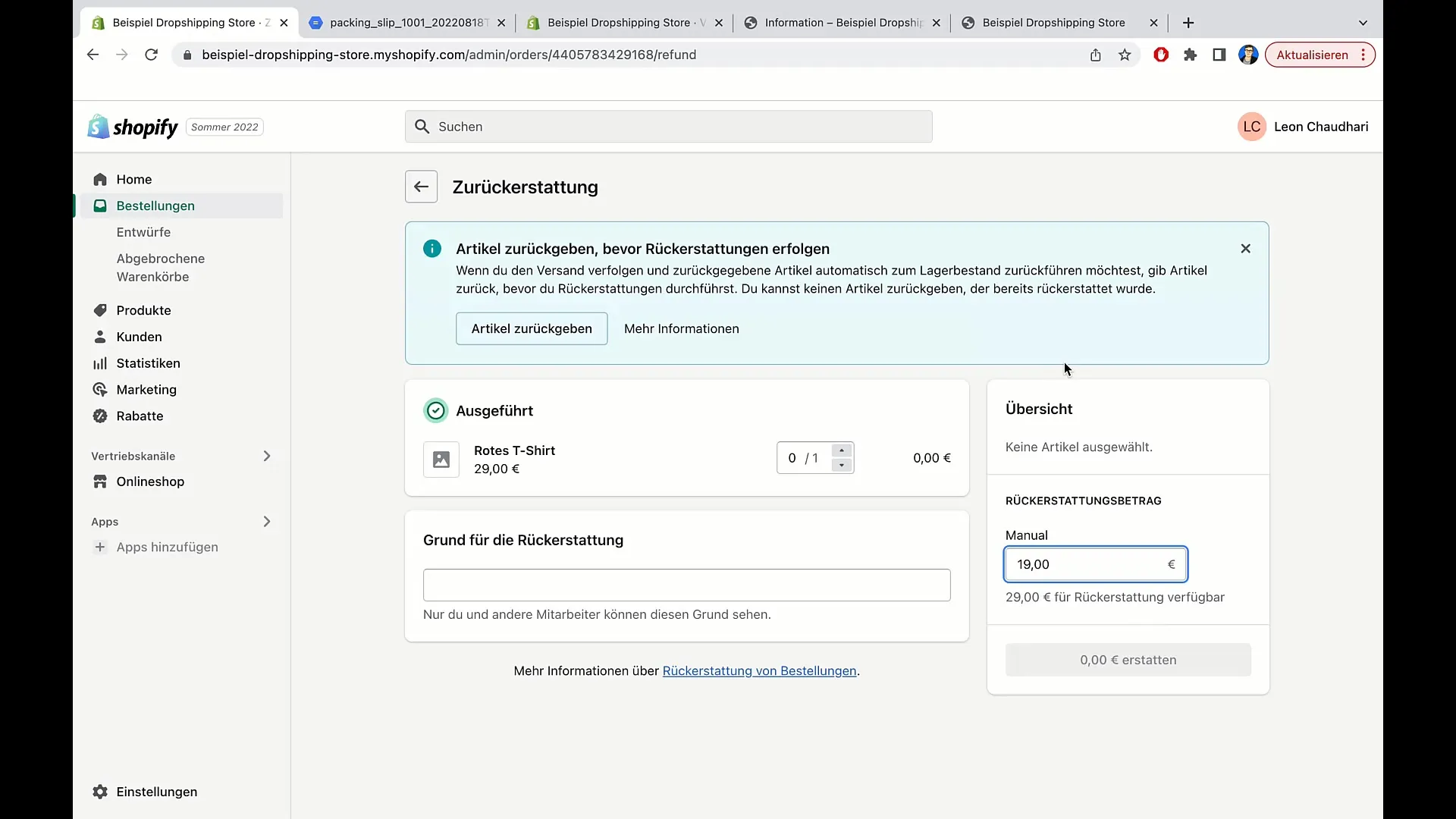The width and height of the screenshot is (1456, 819).
Task: Open Home in the sidebar
Action: pyautogui.click(x=134, y=179)
